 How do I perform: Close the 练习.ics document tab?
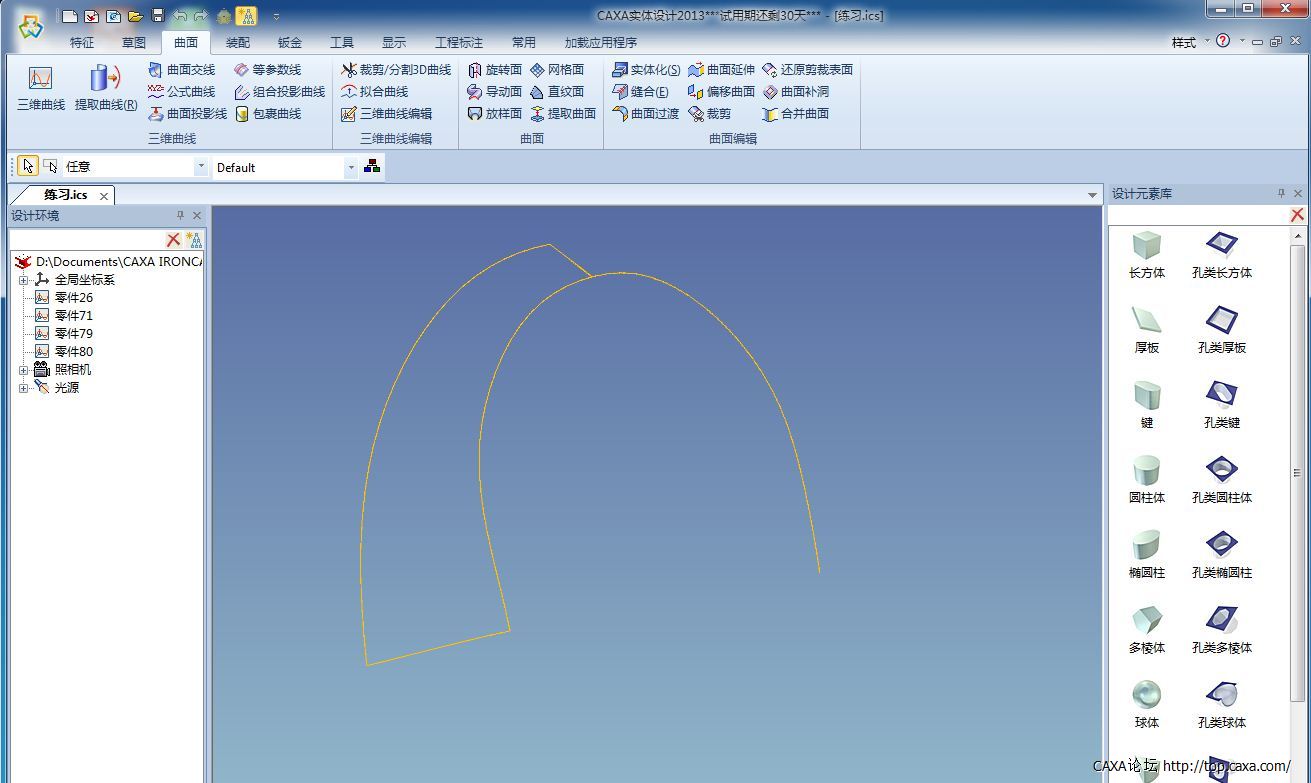point(104,196)
